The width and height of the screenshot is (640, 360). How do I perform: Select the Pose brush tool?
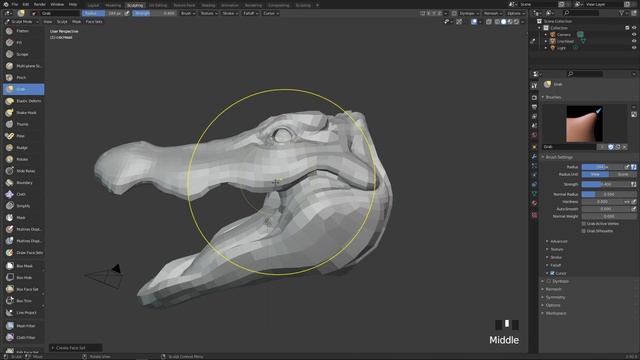23,136
